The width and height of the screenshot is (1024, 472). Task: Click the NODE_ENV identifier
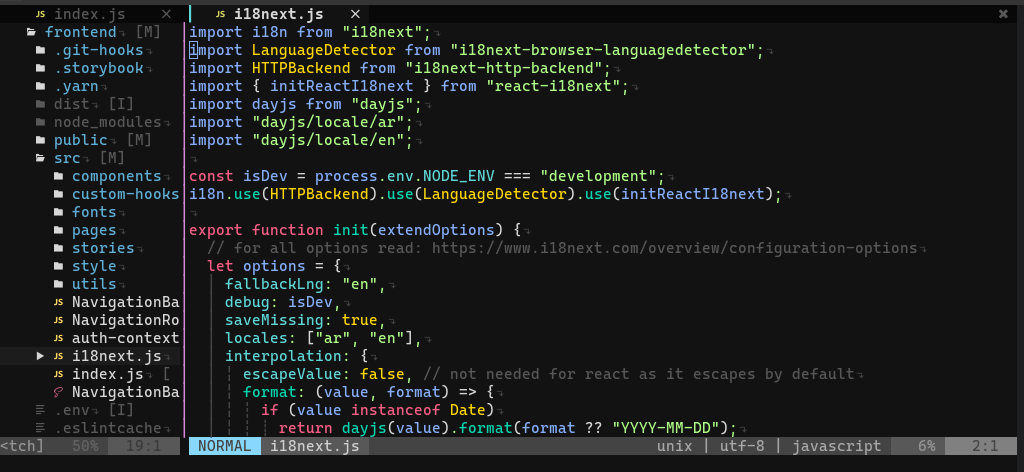[458, 176]
